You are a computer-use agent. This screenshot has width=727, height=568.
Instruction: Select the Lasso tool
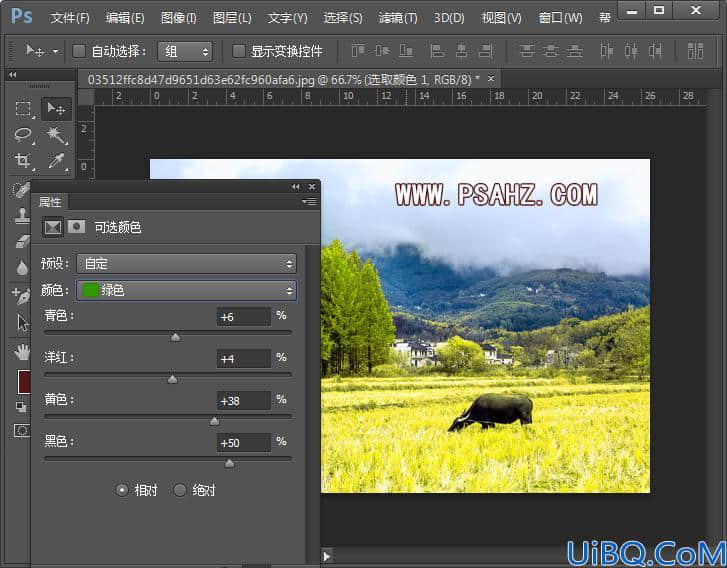coord(23,135)
